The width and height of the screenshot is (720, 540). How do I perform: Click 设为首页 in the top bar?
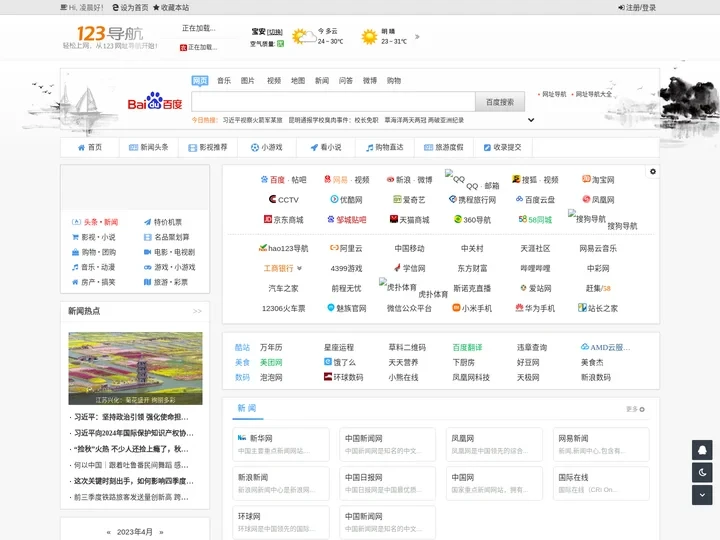(130, 7)
